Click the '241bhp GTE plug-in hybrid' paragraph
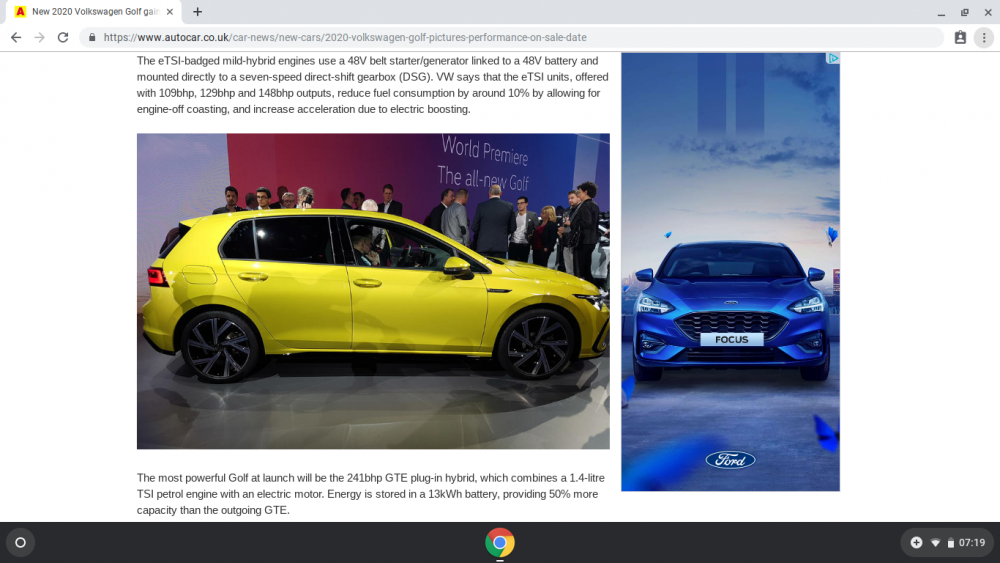This screenshot has height=563, width=1000. pyautogui.click(x=371, y=494)
